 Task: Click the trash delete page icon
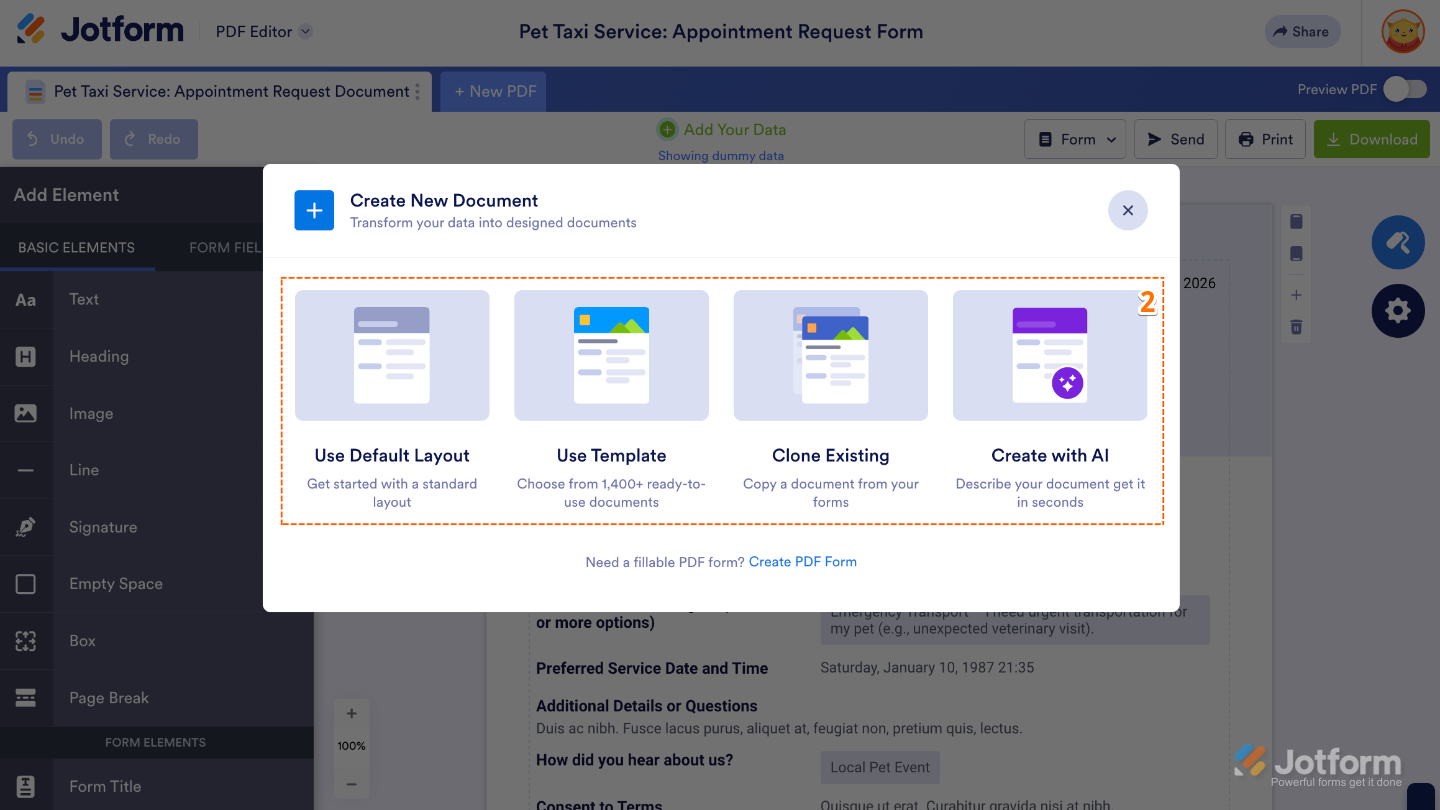[x=1296, y=327]
